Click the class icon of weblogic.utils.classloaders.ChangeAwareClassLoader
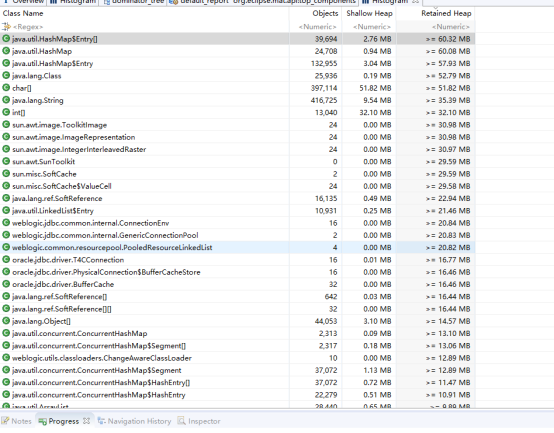Viewport: 554px width, 433px height. click(6, 358)
